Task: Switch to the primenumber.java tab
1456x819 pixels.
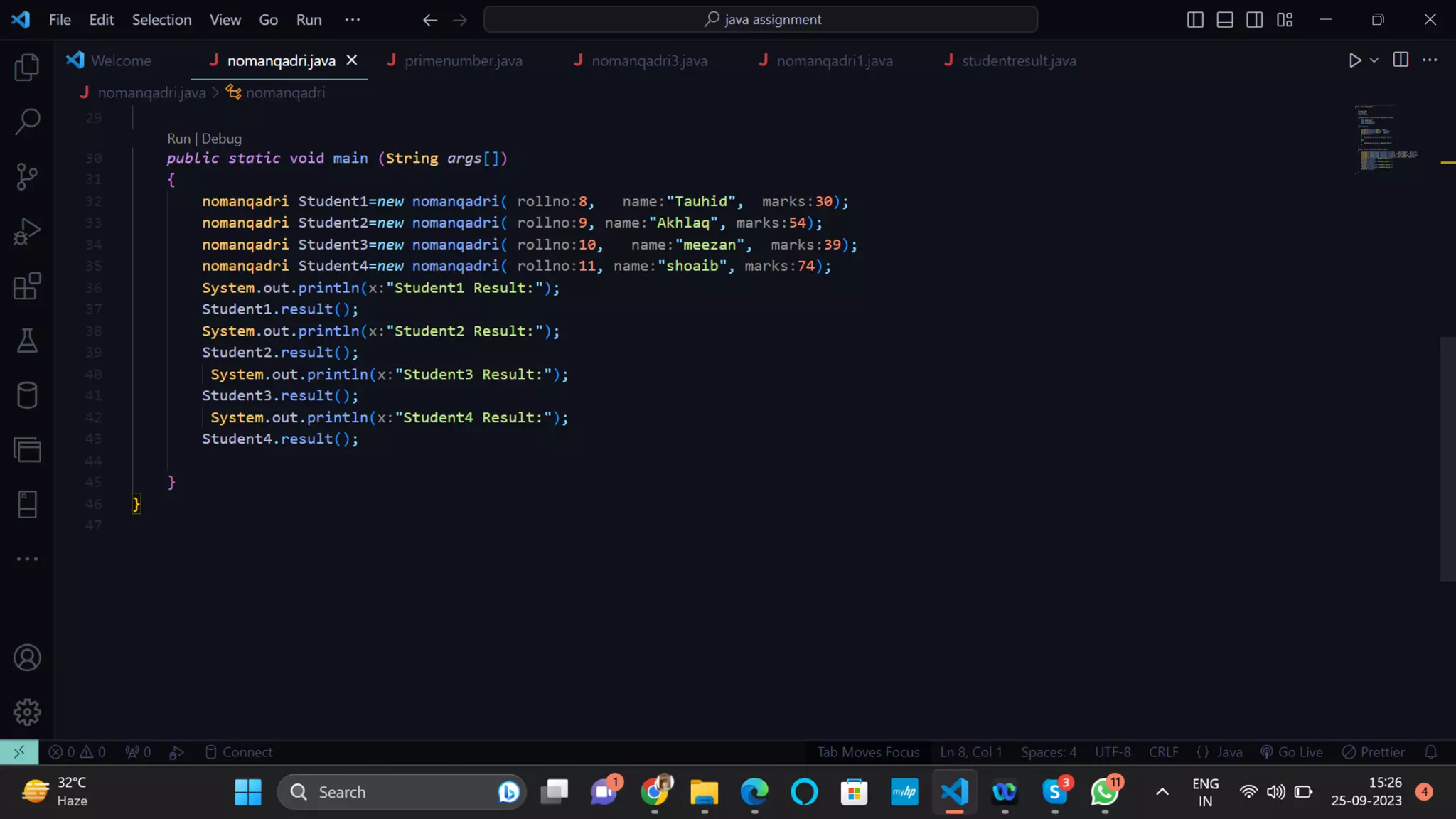Action: click(463, 61)
